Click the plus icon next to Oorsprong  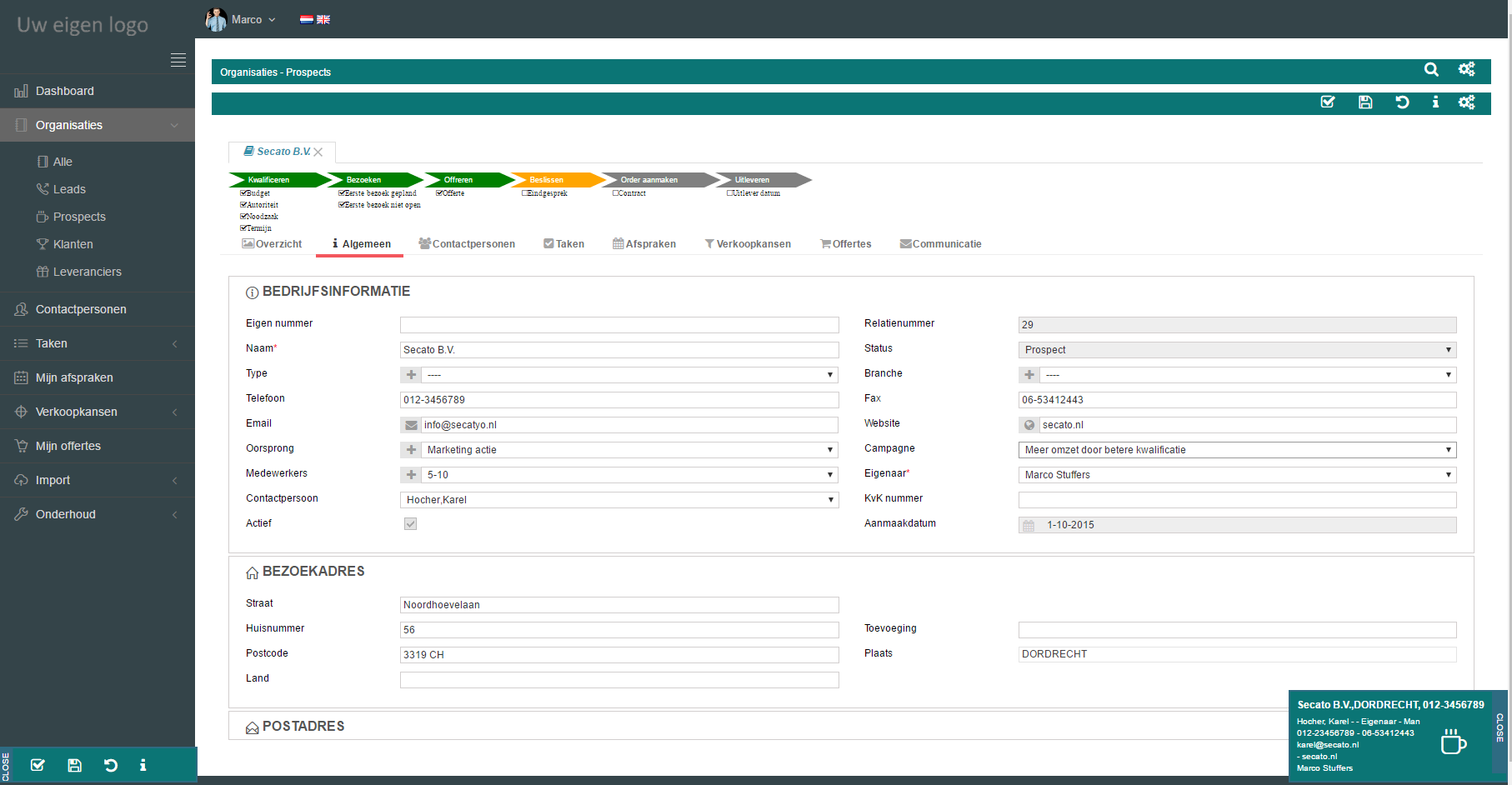point(411,450)
